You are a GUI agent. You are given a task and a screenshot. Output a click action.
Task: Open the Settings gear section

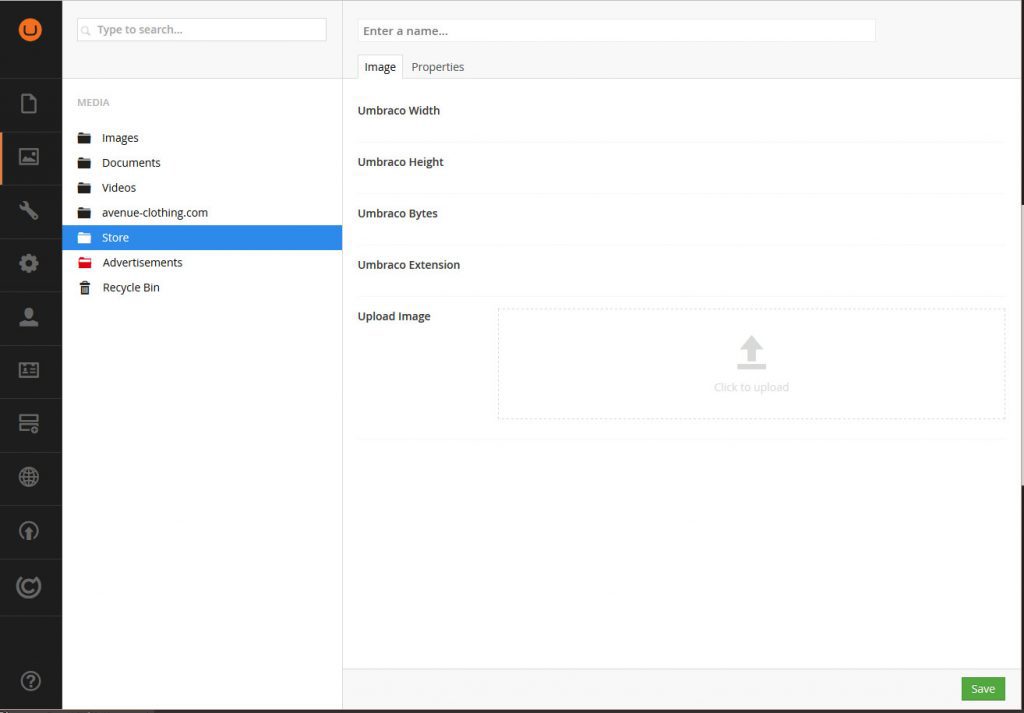31,264
